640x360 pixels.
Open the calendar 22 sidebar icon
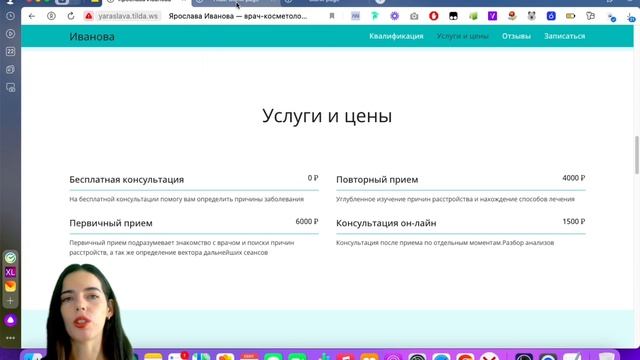[11, 51]
